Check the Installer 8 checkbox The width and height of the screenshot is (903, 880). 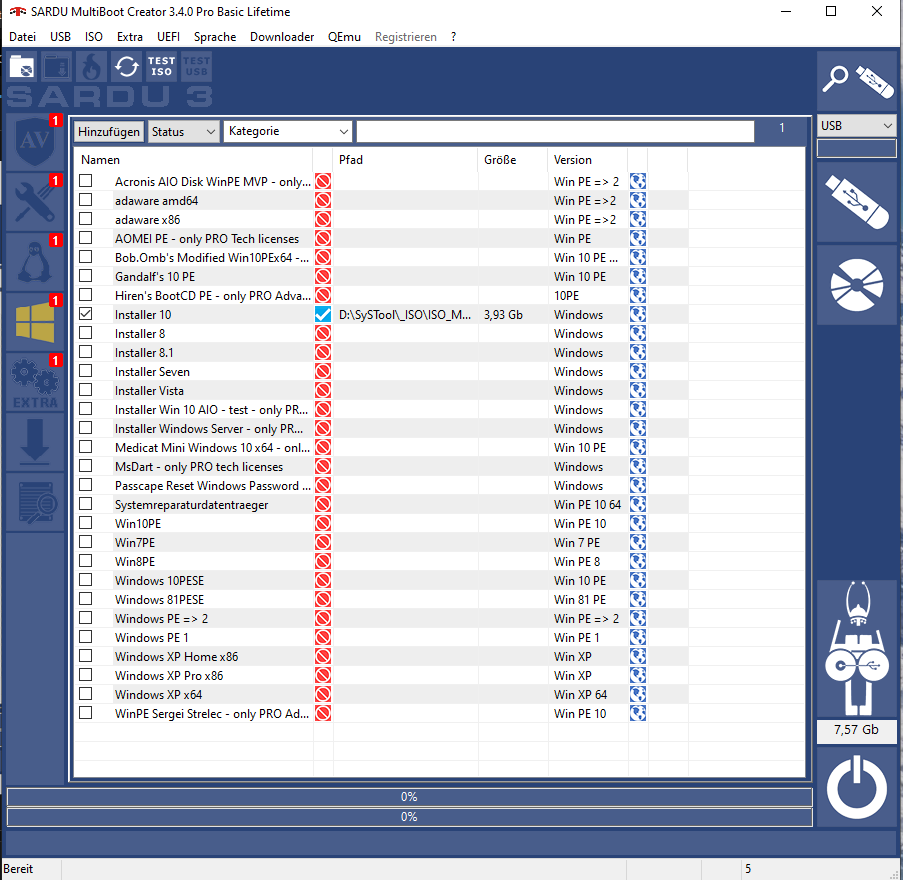point(86,333)
